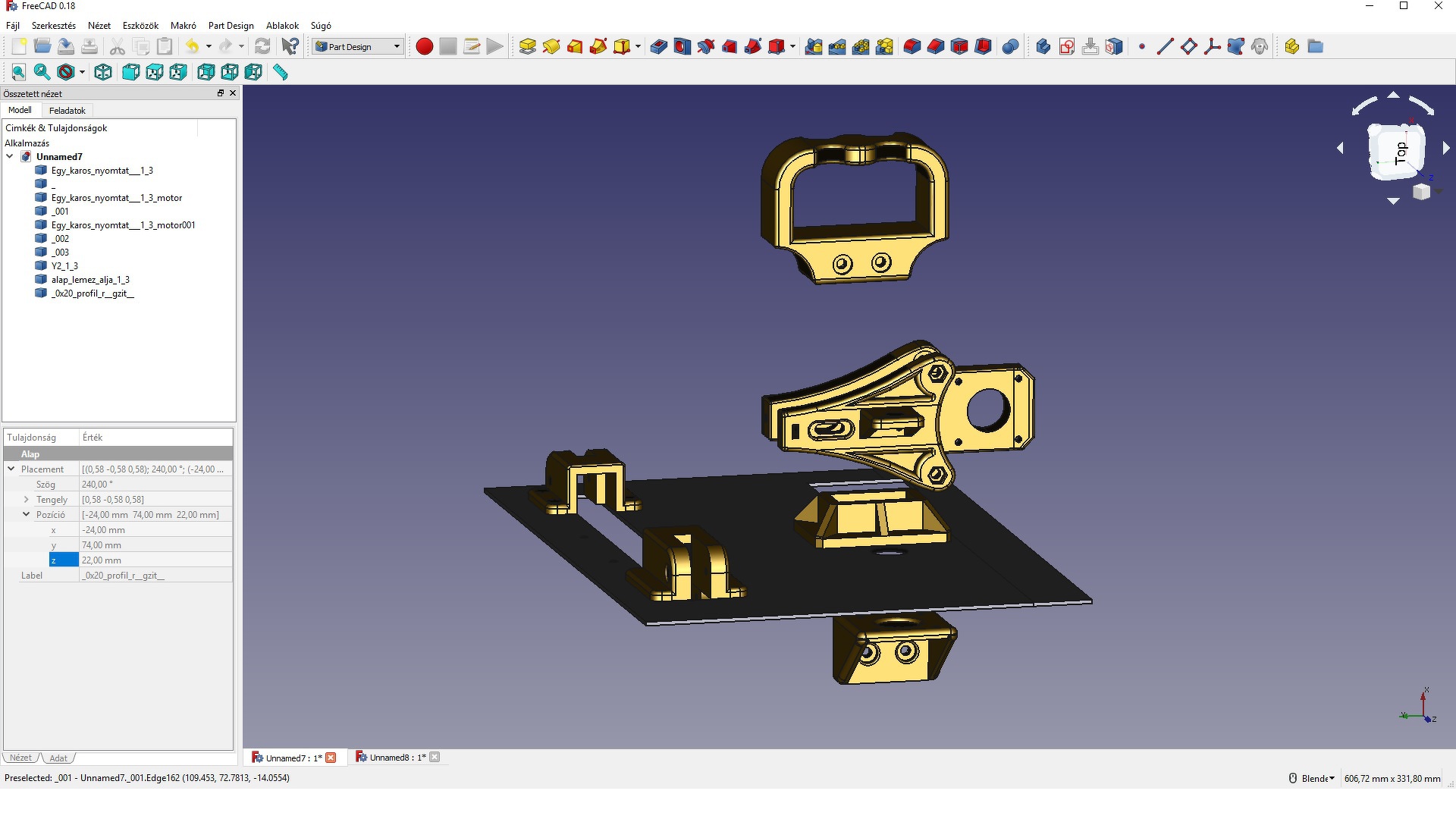Switch to the Feladatok tab

67,111
